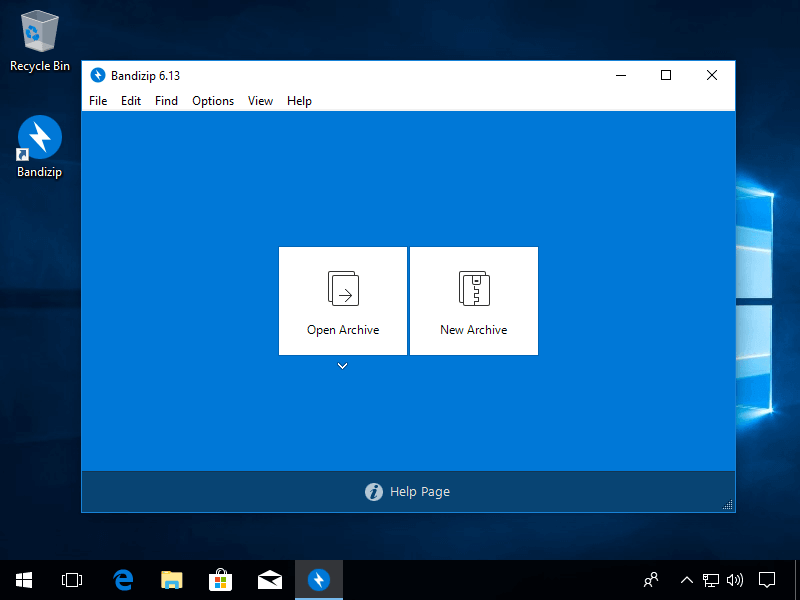The image size is (800, 600).
Task: Open the View menu
Action: tap(260, 101)
